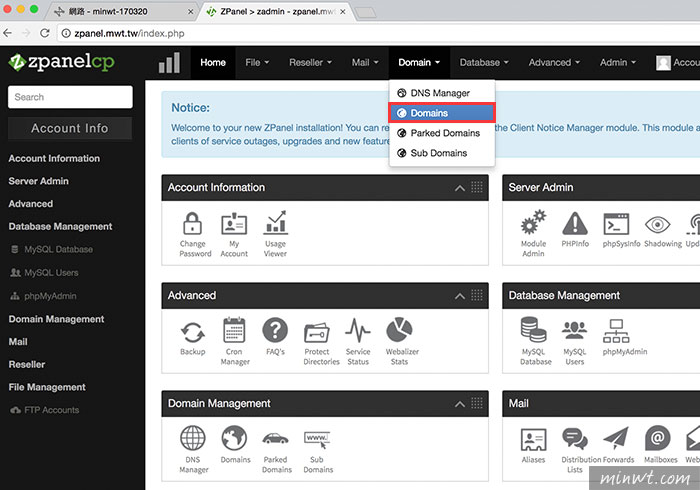Image resolution: width=700 pixels, height=490 pixels.
Task: Open Database Management in sidebar
Action: pyautogui.click(x=60, y=227)
